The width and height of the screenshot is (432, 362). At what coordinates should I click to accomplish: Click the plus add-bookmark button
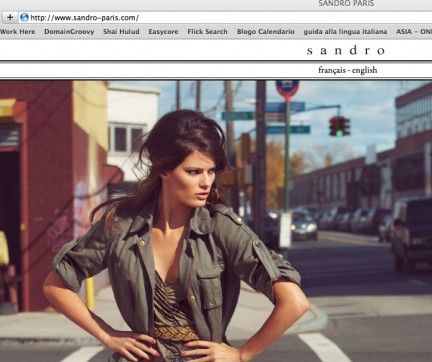pyautogui.click(x=9, y=17)
